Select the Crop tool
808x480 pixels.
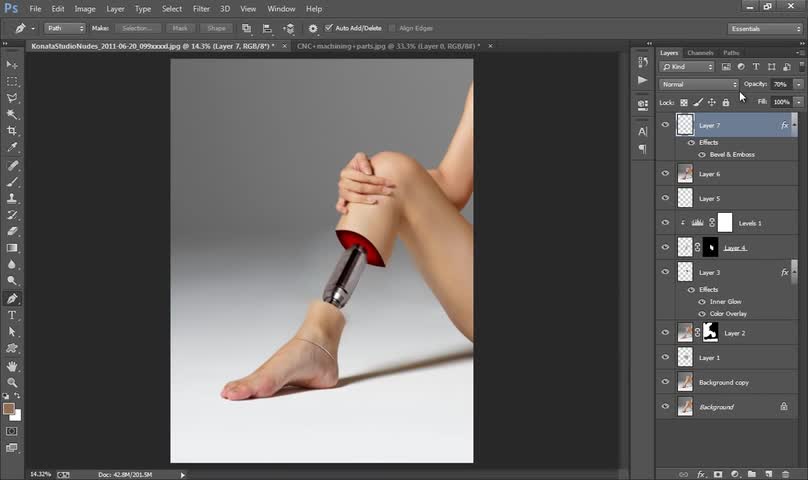coord(12,131)
